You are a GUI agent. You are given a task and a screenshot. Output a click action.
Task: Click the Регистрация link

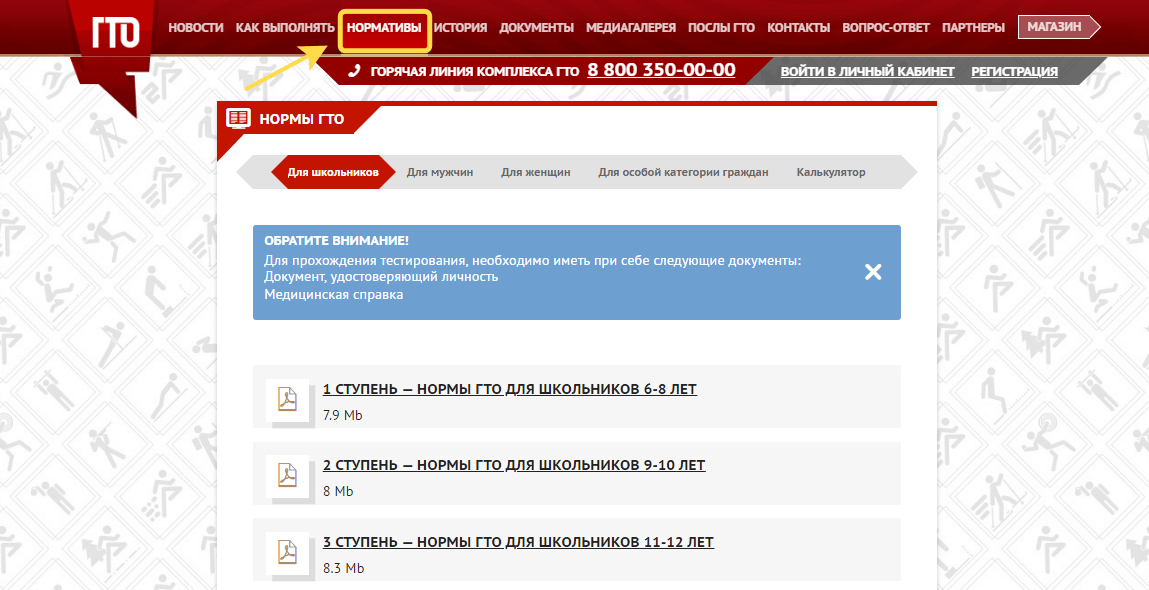click(x=1014, y=71)
